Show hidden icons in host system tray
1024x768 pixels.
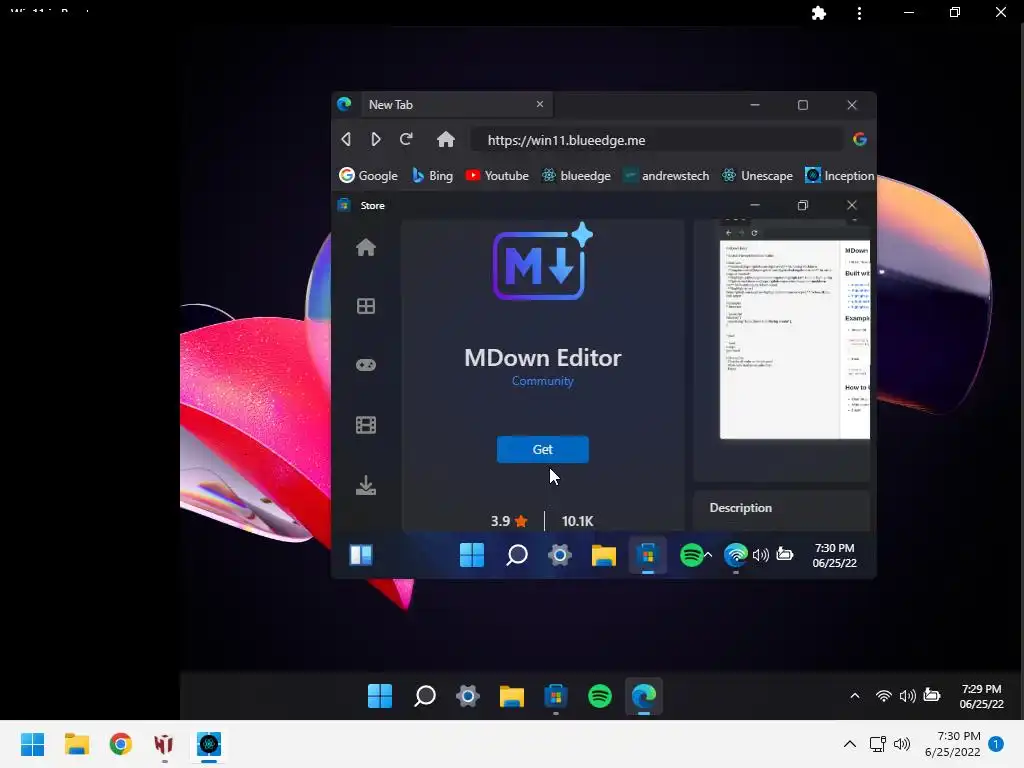tap(850, 744)
